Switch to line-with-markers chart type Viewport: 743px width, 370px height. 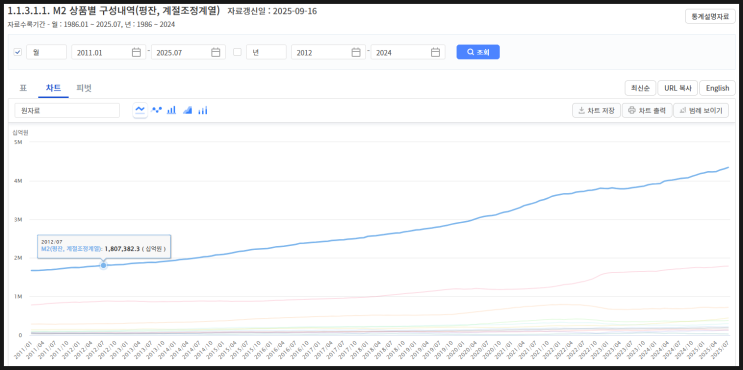(x=156, y=110)
